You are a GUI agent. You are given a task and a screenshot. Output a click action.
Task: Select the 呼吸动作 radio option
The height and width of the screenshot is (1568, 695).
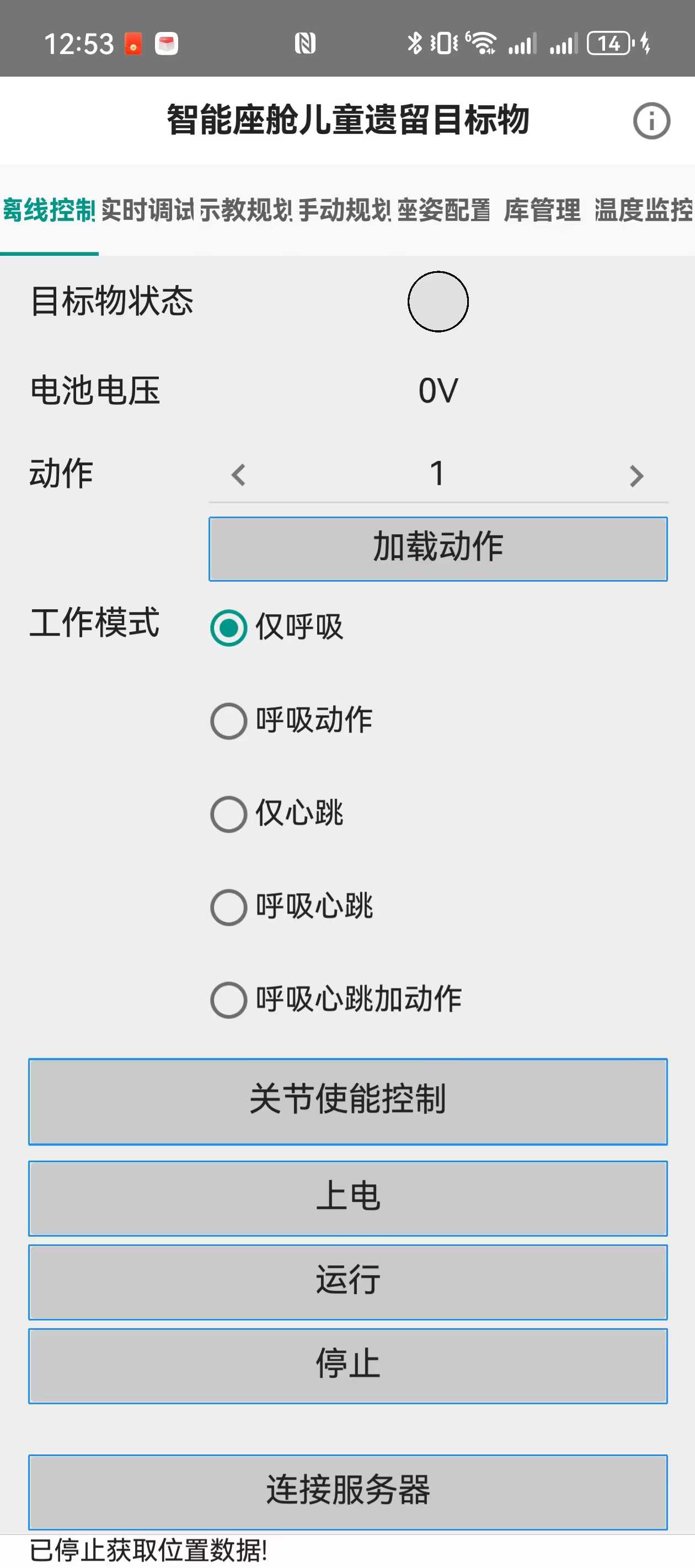[228, 721]
